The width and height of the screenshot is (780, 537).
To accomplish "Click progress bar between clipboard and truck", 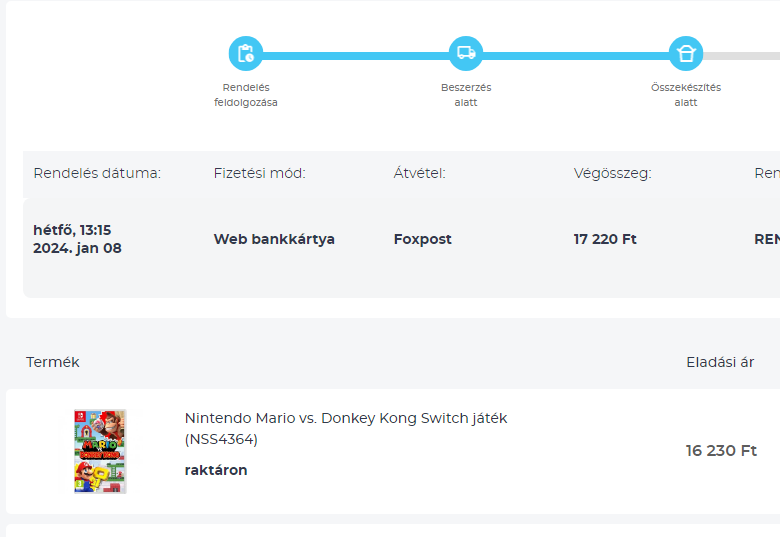I will 356,55.
